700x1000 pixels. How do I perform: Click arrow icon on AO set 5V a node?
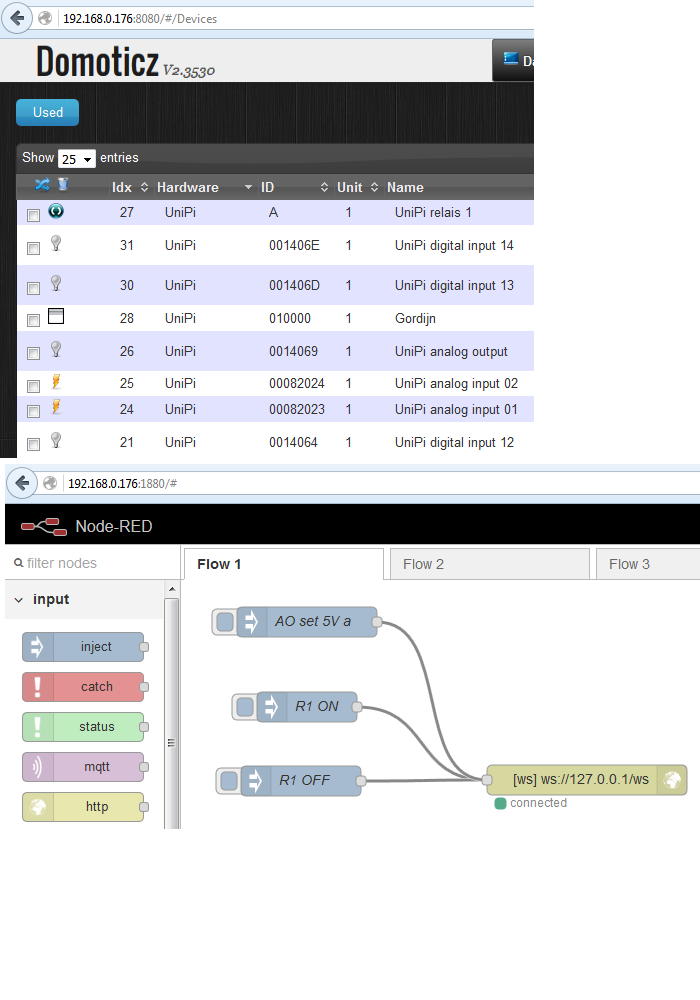coord(251,621)
